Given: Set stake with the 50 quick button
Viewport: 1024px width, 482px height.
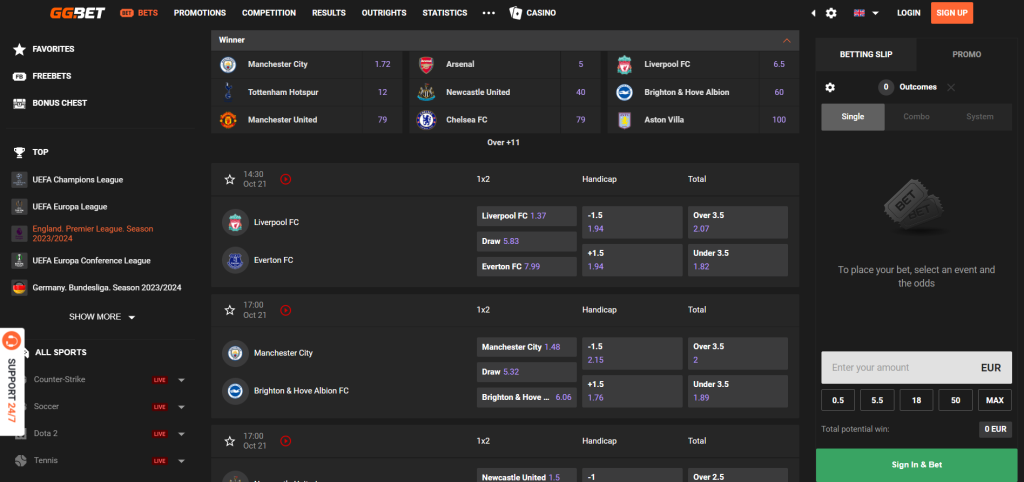Looking at the screenshot, I should click(955, 400).
